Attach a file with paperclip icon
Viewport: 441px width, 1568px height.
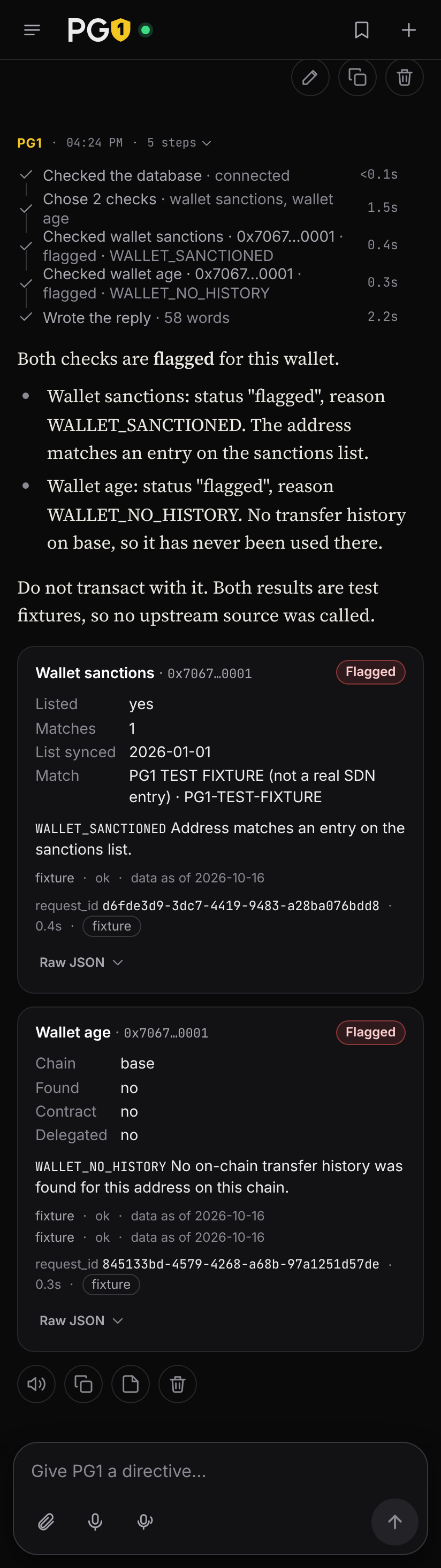tap(46, 1521)
